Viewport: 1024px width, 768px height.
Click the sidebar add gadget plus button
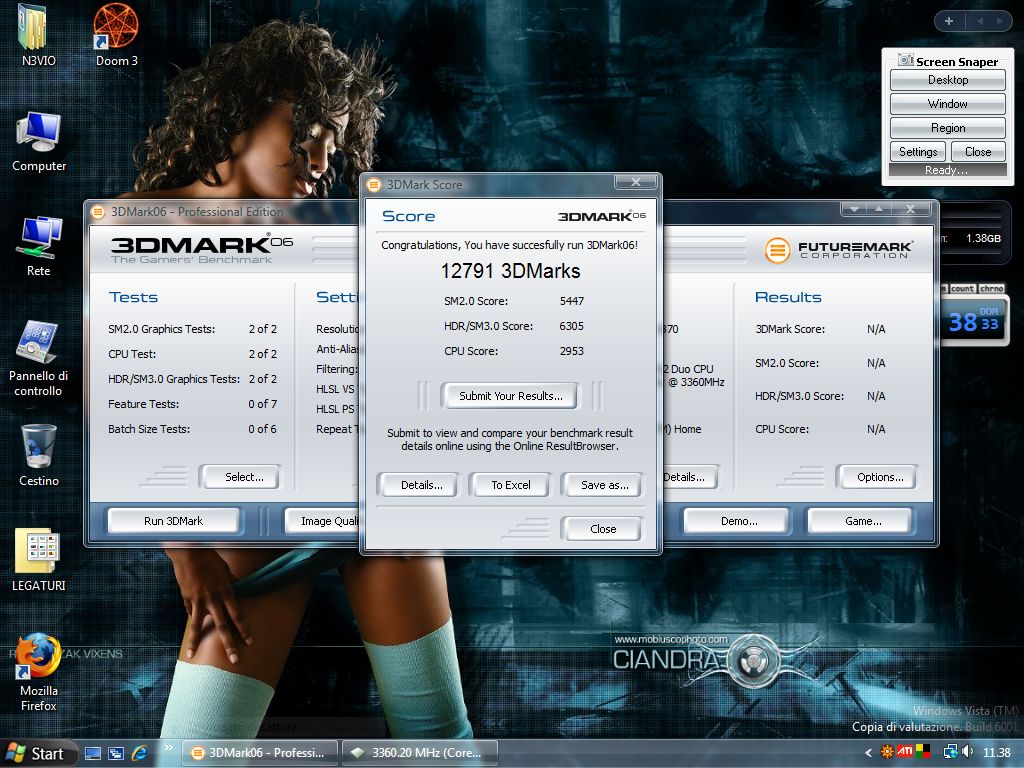pos(949,21)
